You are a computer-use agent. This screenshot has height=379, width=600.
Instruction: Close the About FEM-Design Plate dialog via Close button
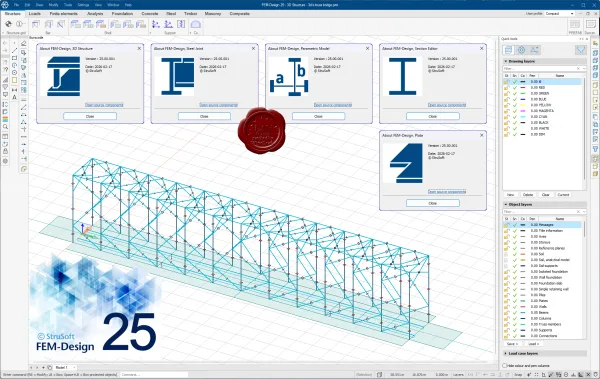(x=433, y=203)
